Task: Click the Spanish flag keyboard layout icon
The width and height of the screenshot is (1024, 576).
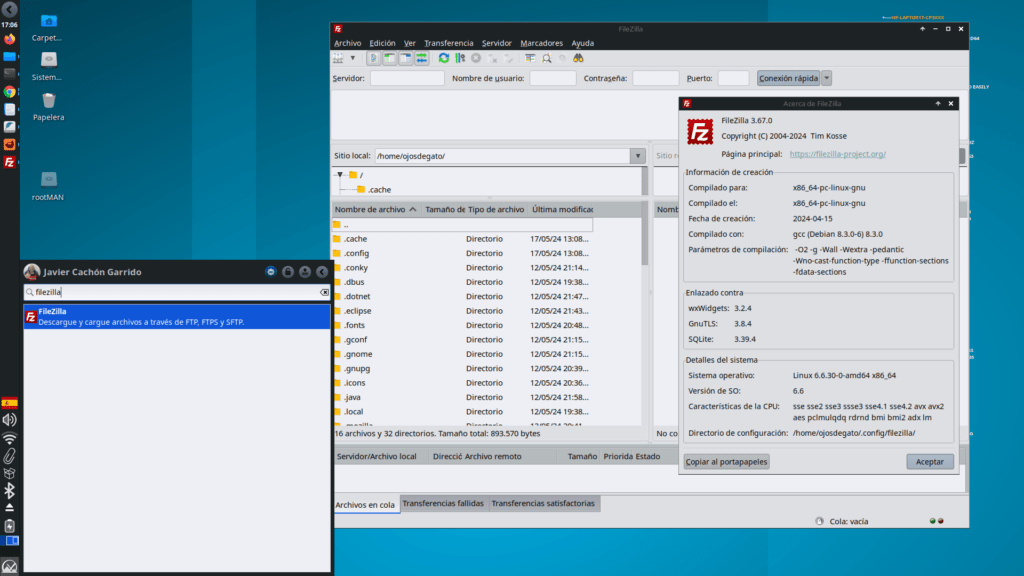Action: (x=9, y=403)
